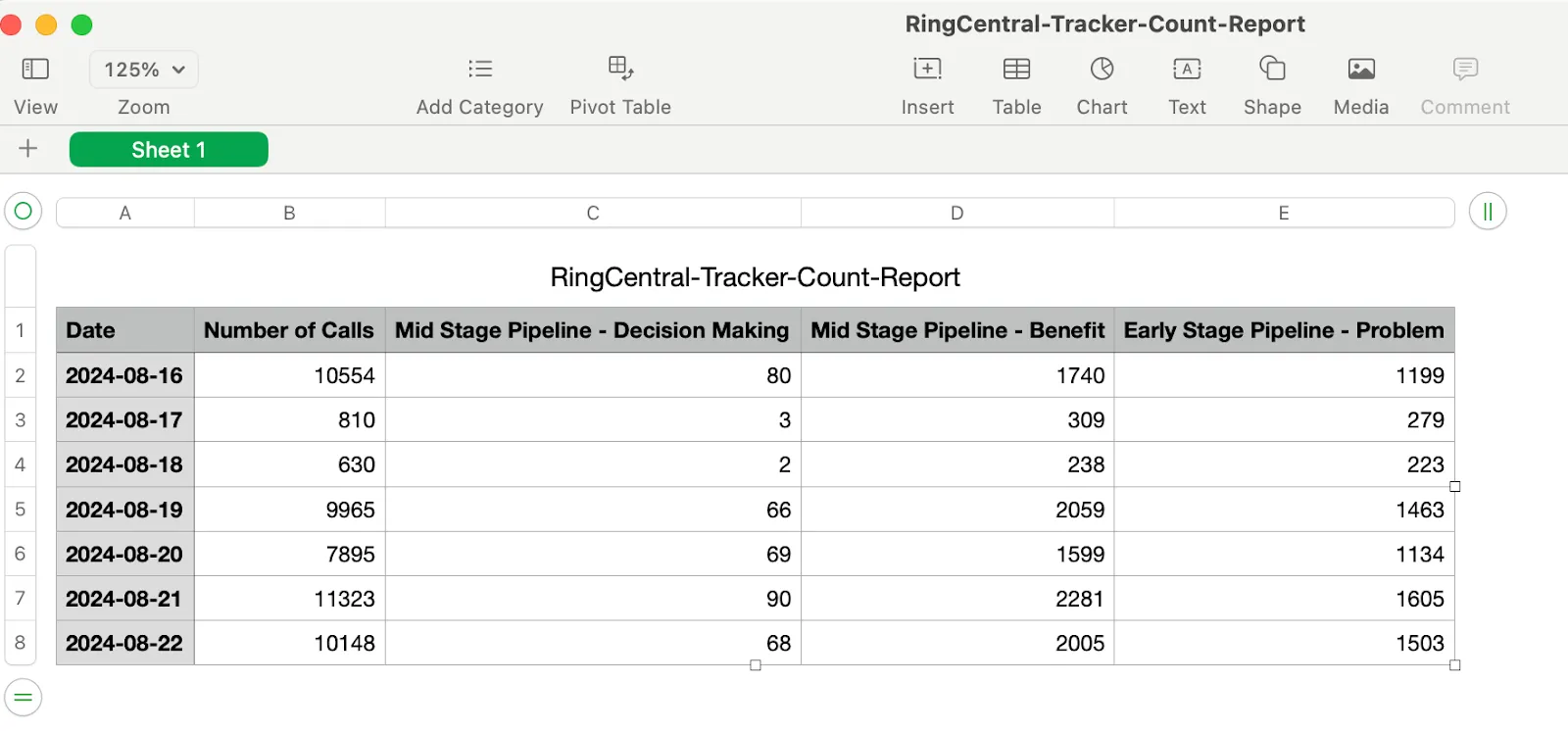Add a new sheet with the plus button

point(28,149)
